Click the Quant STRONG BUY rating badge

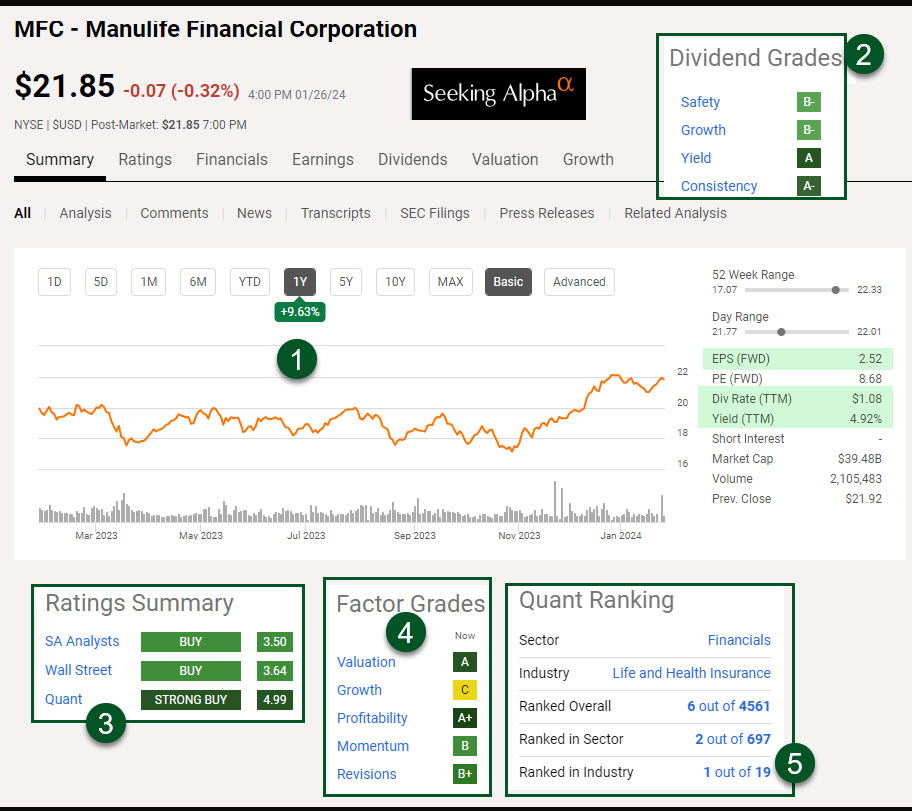click(190, 700)
